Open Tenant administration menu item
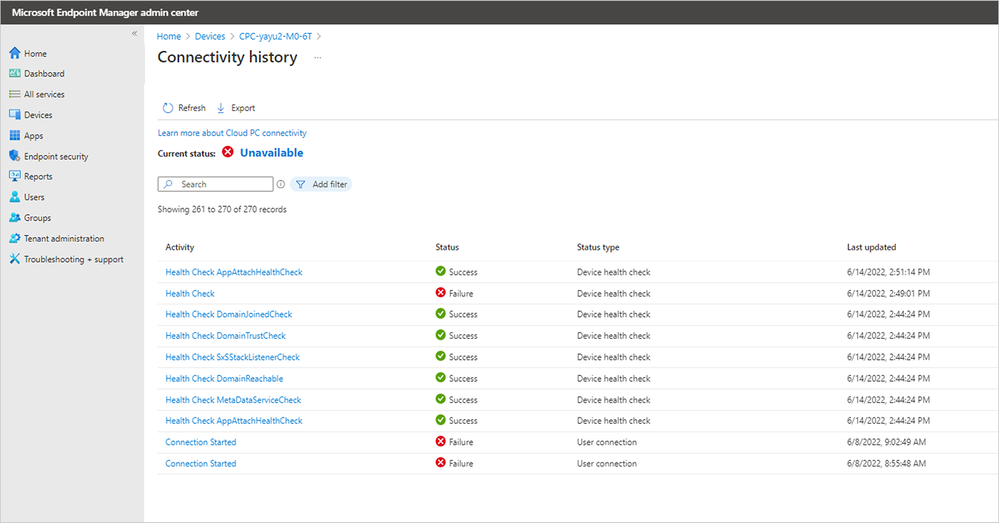999x523 pixels. tap(64, 238)
